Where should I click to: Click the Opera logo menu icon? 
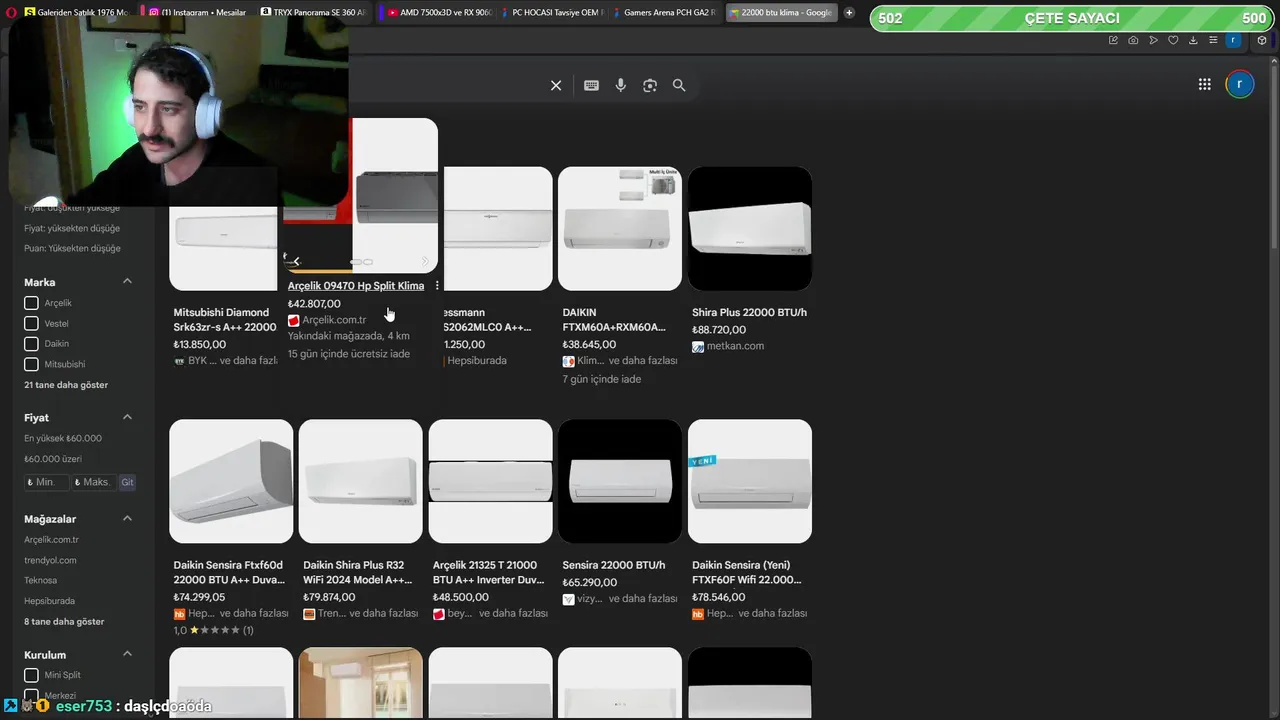click(x=9, y=13)
